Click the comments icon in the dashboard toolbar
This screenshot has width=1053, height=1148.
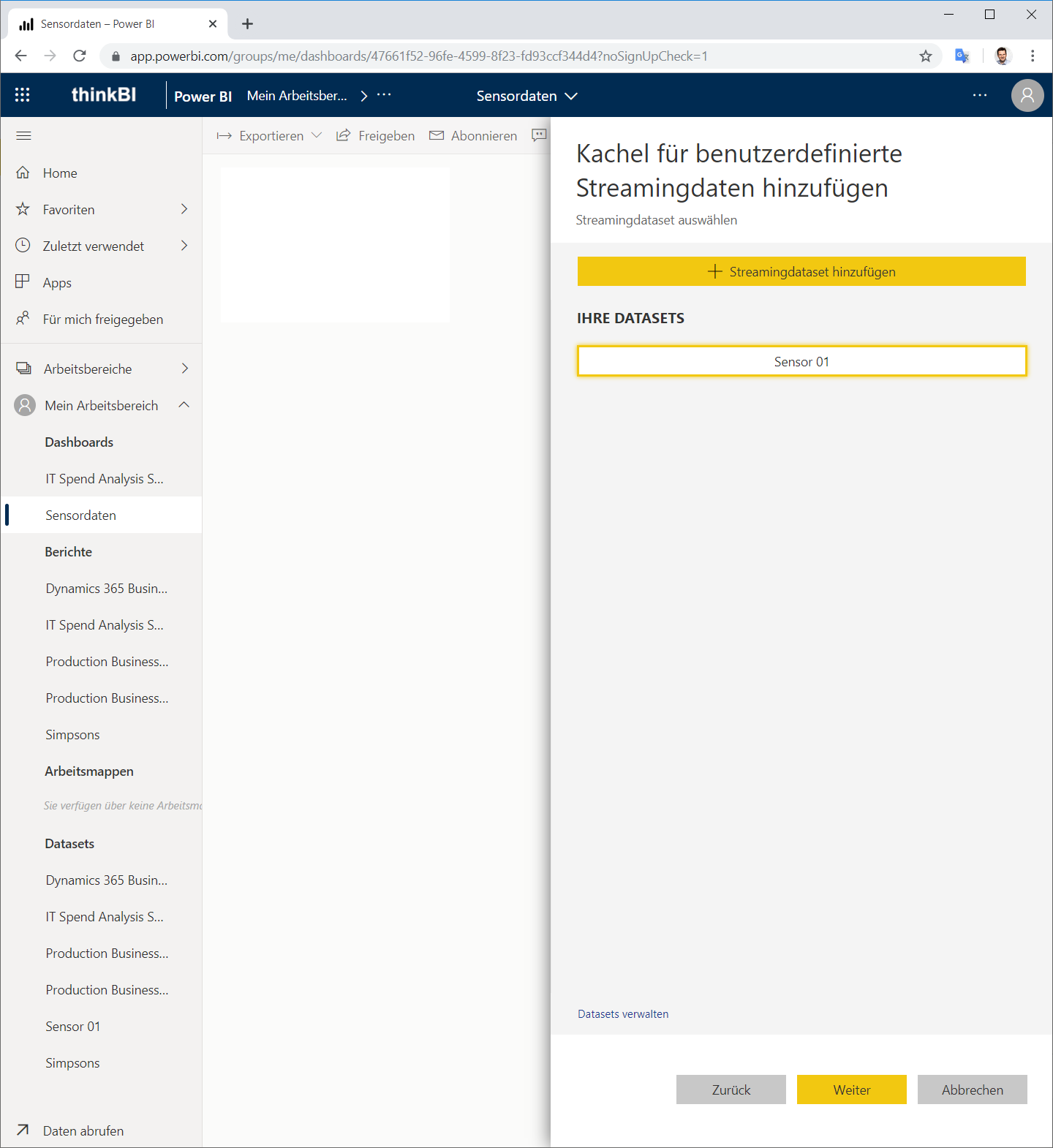539,135
